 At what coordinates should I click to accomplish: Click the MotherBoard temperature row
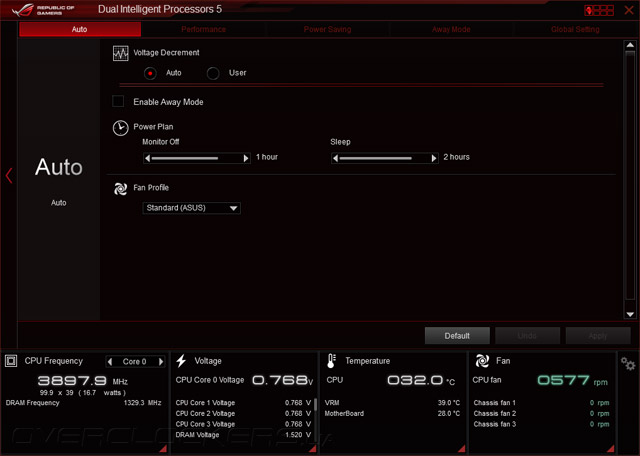(x=392, y=414)
